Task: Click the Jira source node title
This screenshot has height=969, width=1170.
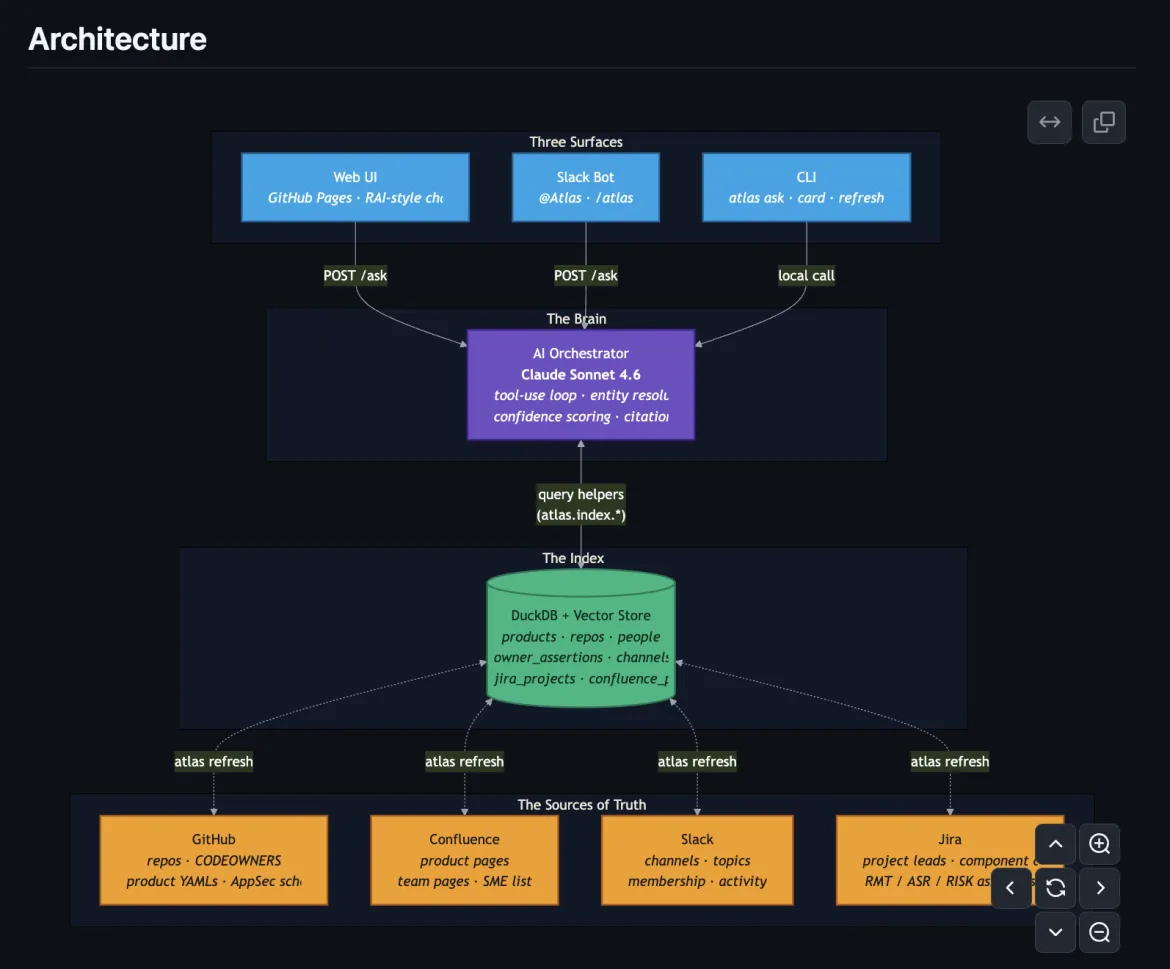Action: tap(950, 839)
